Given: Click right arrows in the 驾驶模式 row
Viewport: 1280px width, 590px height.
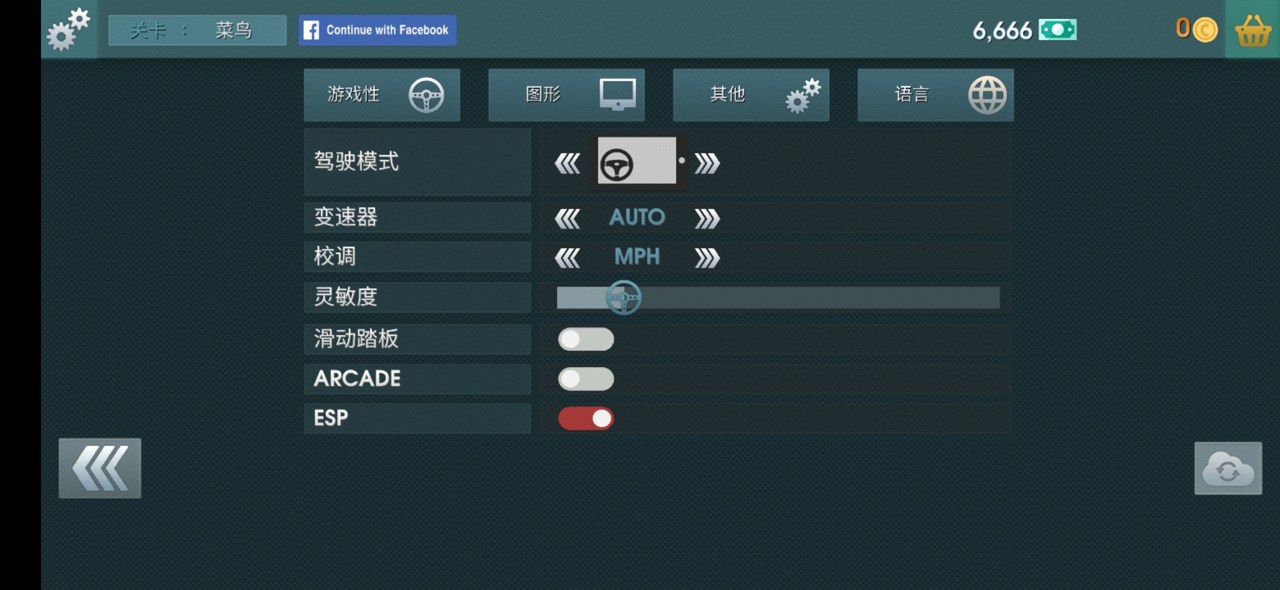Looking at the screenshot, I should (708, 160).
